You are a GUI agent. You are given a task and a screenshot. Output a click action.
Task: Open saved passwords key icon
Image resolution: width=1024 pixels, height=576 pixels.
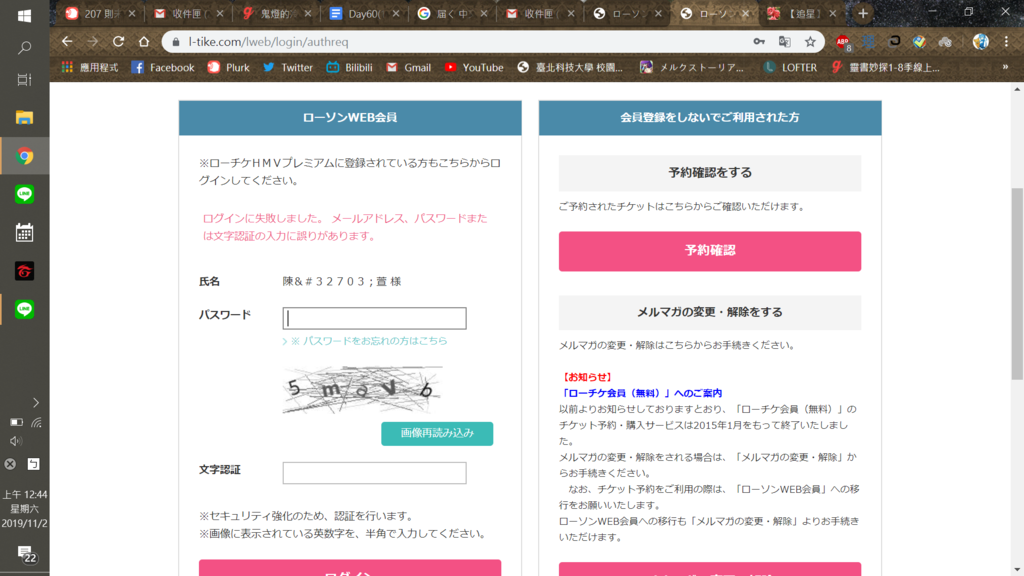pos(759,42)
